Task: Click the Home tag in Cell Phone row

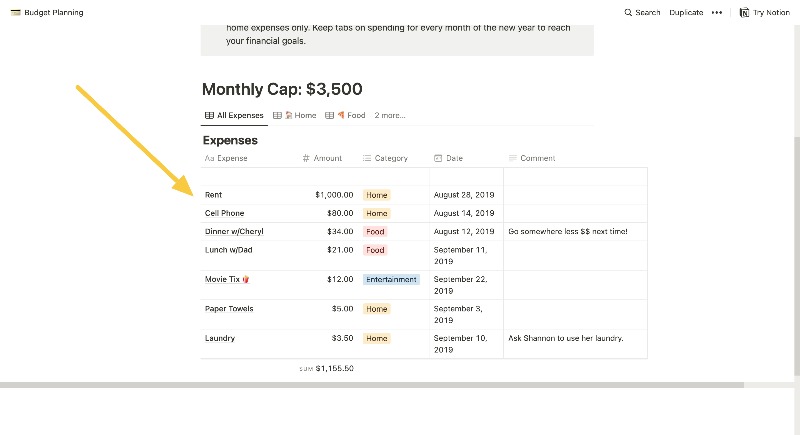Action: 377,213
